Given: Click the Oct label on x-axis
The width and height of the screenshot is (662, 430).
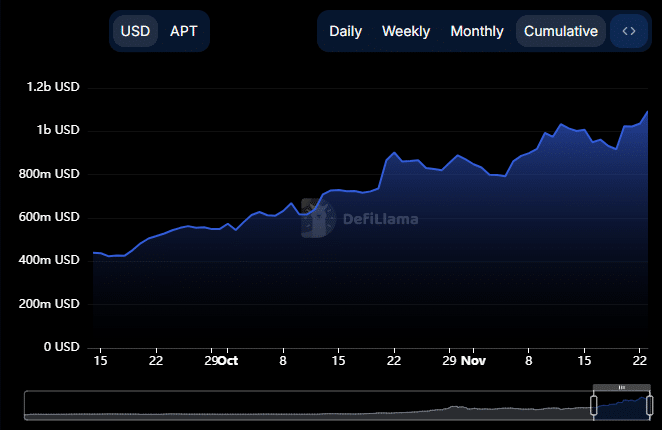Looking at the screenshot, I should tap(228, 360).
